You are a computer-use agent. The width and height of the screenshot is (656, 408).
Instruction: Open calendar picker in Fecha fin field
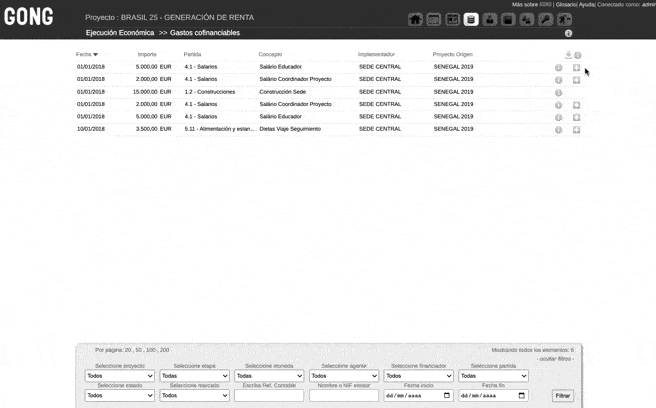pyautogui.click(x=521, y=396)
